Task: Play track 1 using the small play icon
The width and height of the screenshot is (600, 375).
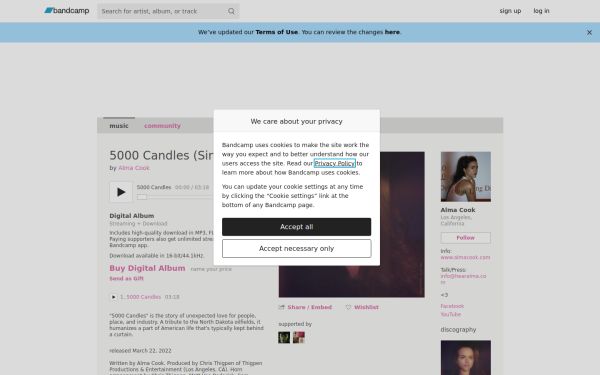Action: point(113,297)
